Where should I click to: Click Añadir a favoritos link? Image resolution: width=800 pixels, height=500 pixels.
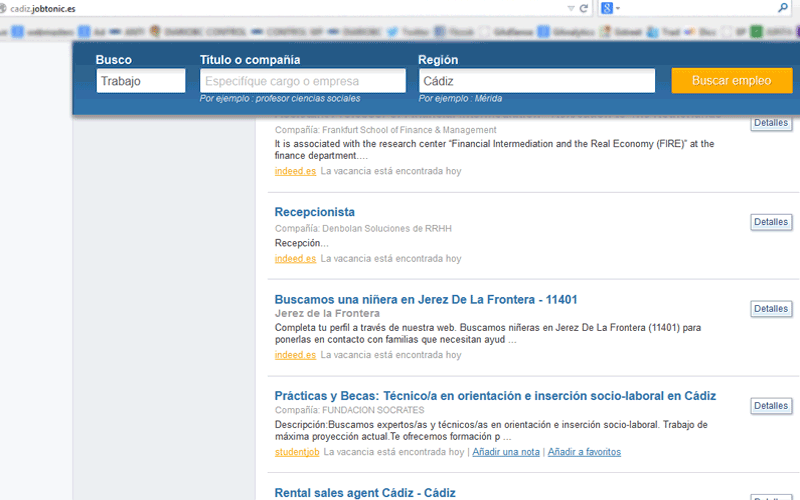[584, 452]
